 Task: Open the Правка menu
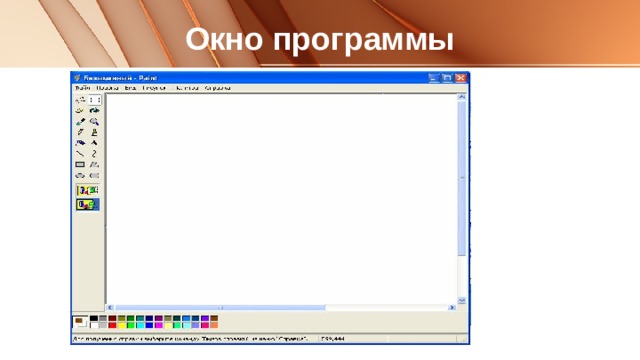(x=107, y=88)
